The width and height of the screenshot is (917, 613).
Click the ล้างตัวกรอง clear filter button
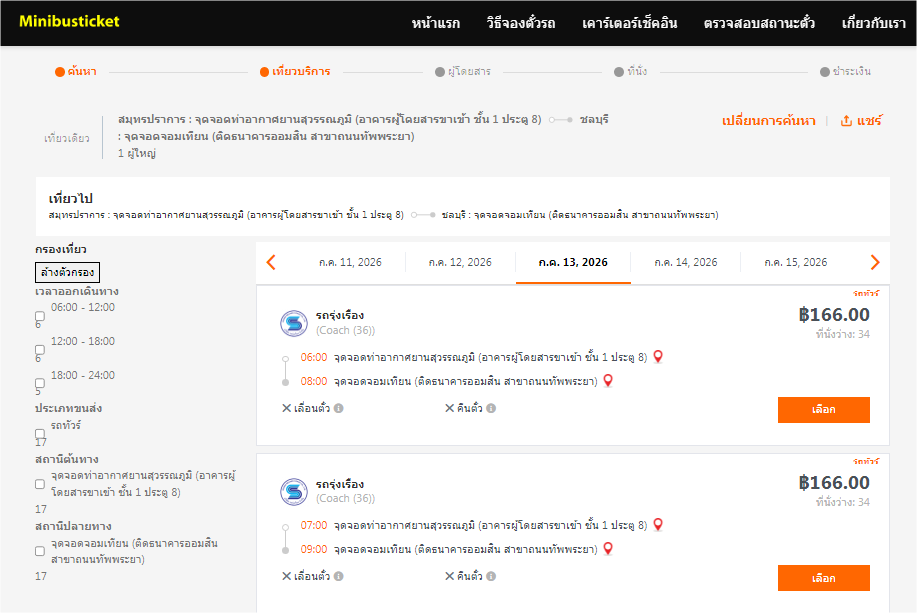(67, 272)
